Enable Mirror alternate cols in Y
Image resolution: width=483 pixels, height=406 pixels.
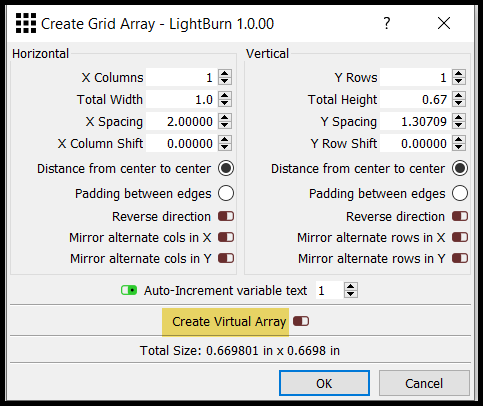(x=226, y=258)
